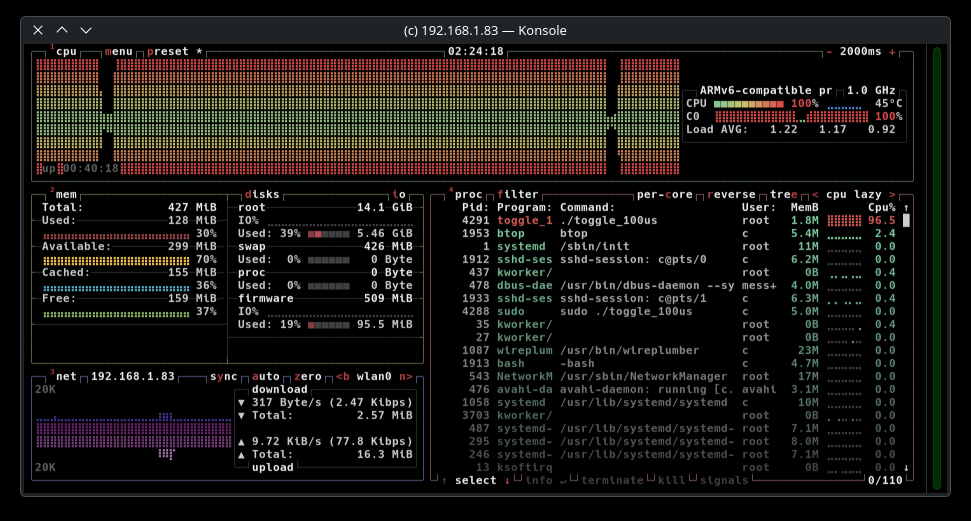This screenshot has height=521, width=971.
Task: Switch to previous network interface with b arrow
Action: point(340,377)
